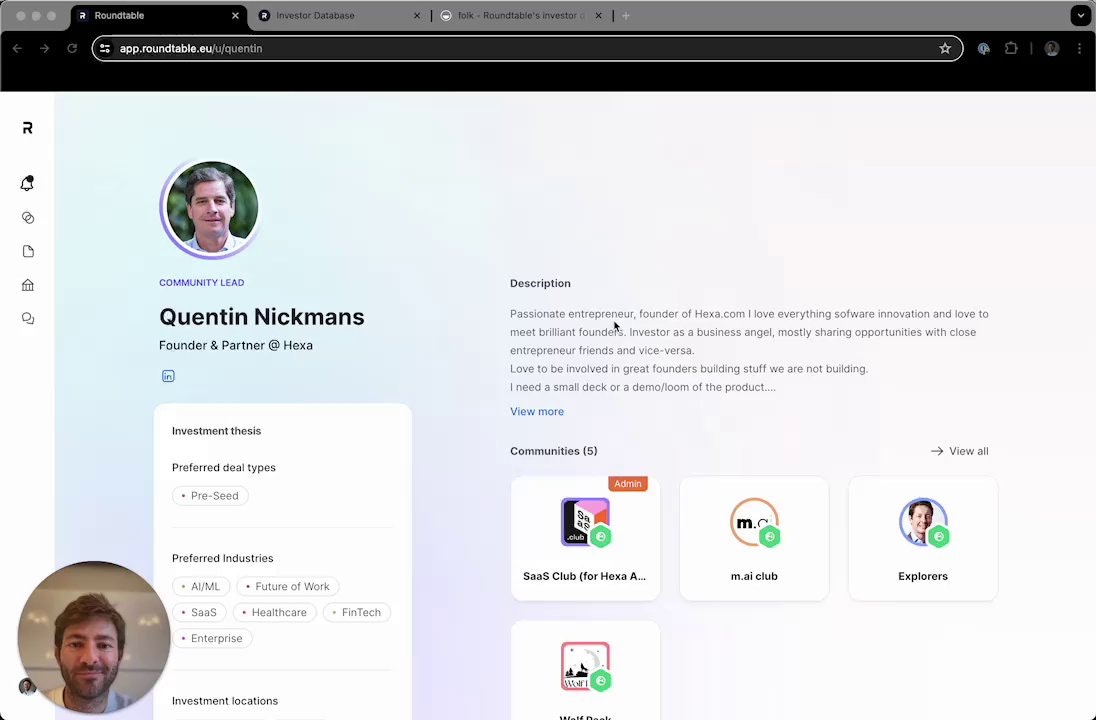The image size is (1096, 720).
Task: Click Founder & Partner @ Hexa text
Action: click(236, 345)
